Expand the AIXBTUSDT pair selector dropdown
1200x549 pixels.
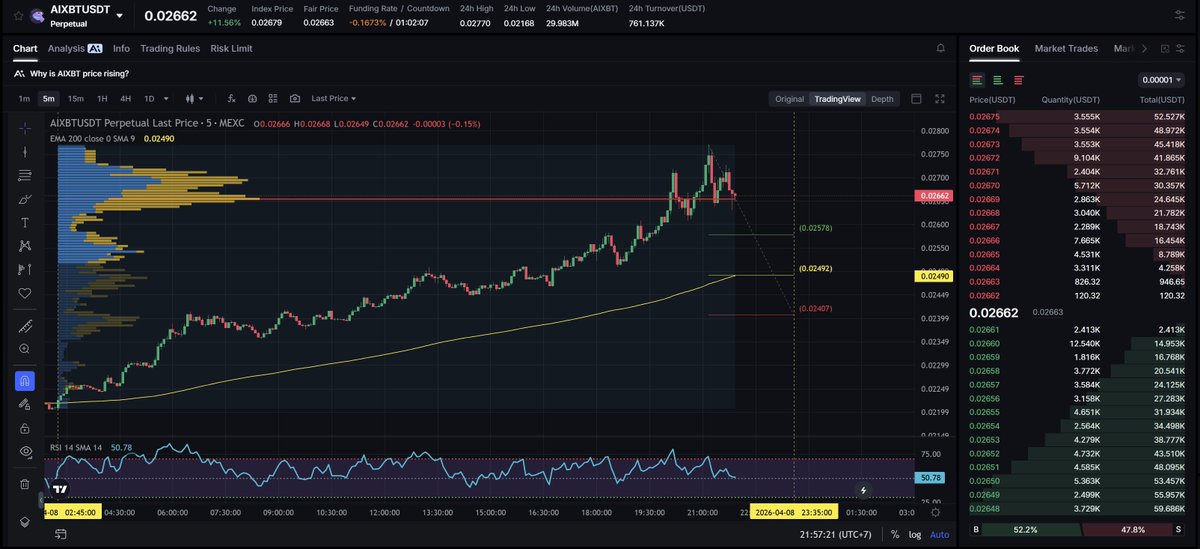click(120, 16)
